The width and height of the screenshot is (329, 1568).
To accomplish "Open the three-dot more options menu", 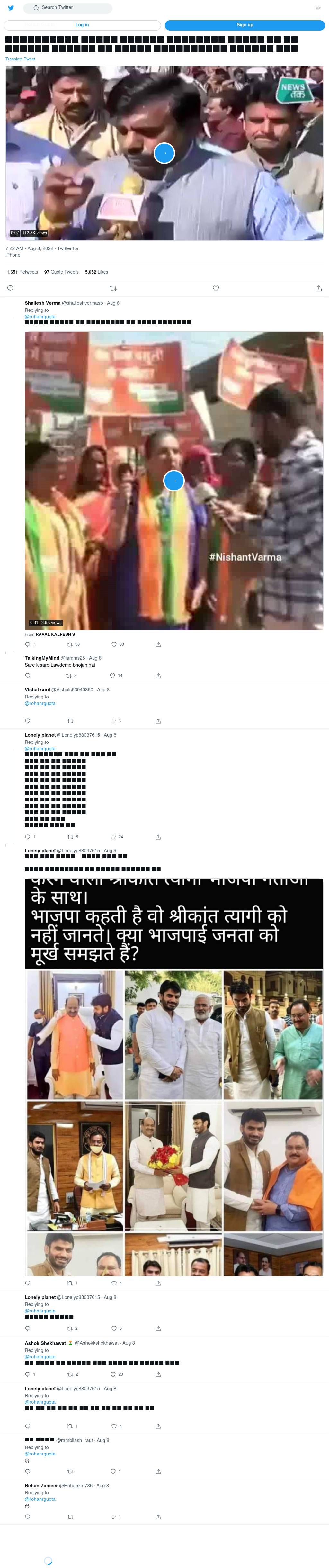I will (x=317, y=8).
